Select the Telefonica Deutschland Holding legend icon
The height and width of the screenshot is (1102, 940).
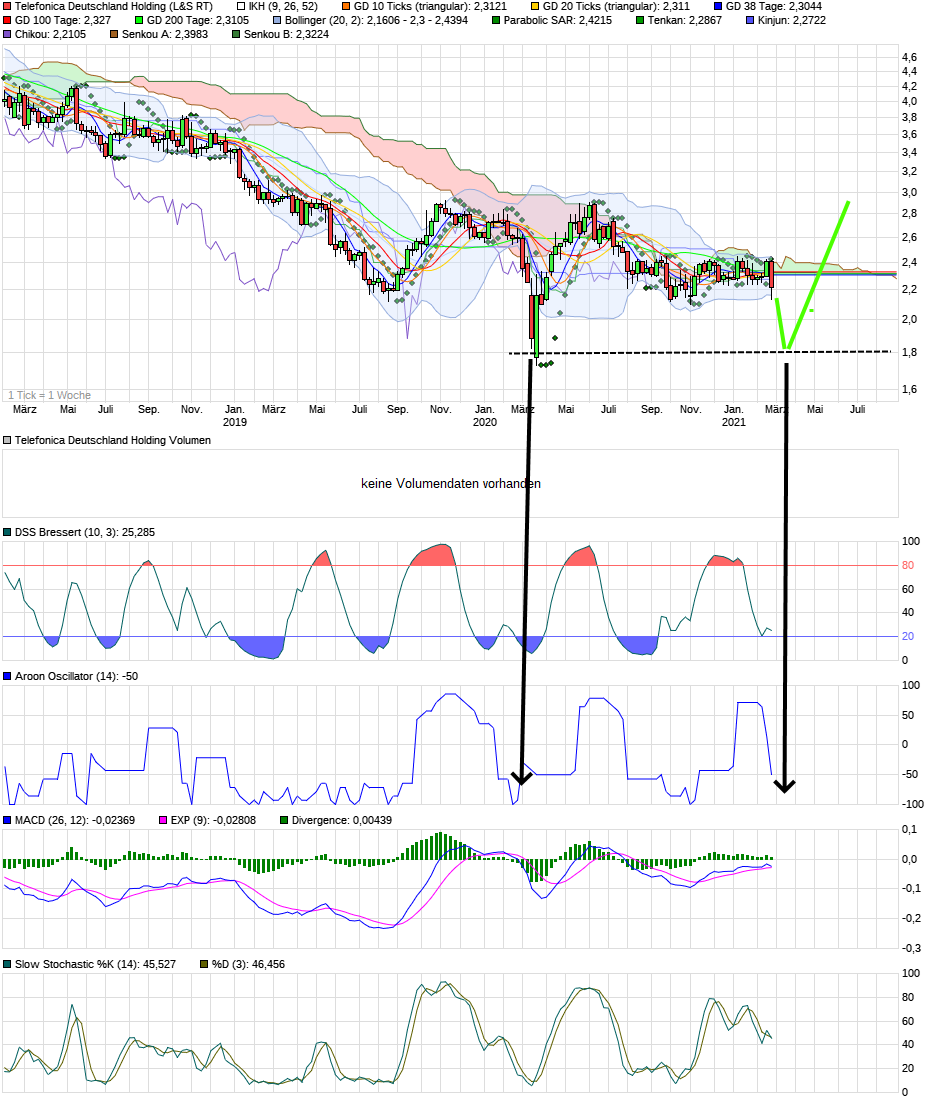[7, 8]
